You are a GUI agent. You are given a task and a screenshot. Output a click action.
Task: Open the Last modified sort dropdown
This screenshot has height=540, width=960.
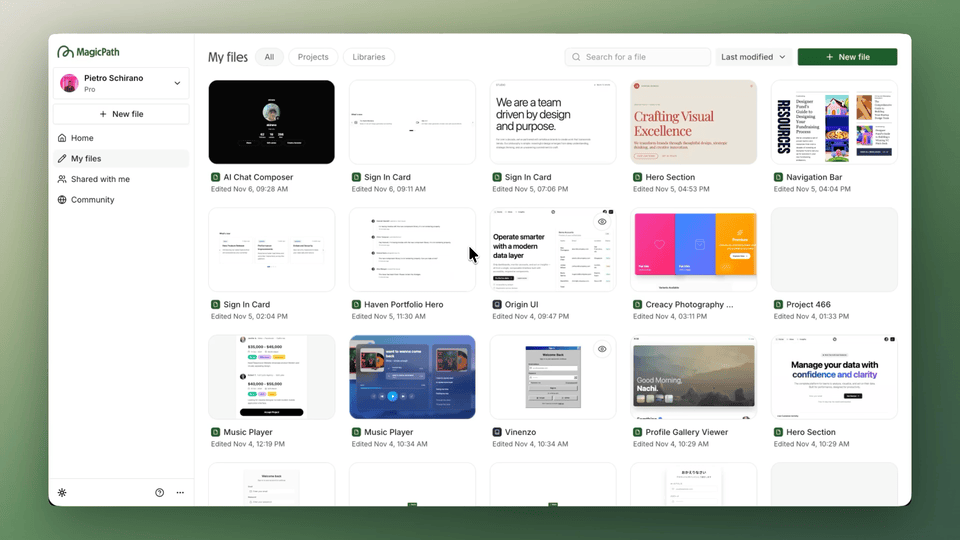[x=754, y=57]
